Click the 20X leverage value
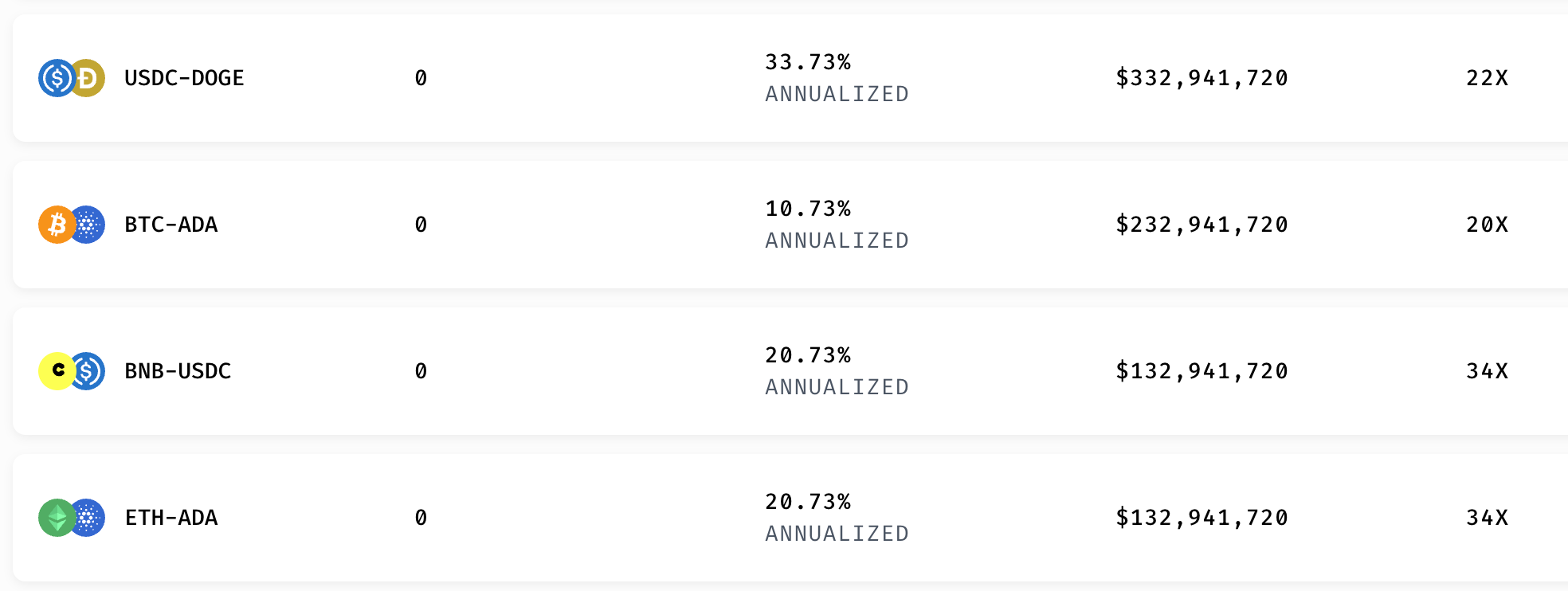This screenshot has height=591, width=1568. point(1487,225)
